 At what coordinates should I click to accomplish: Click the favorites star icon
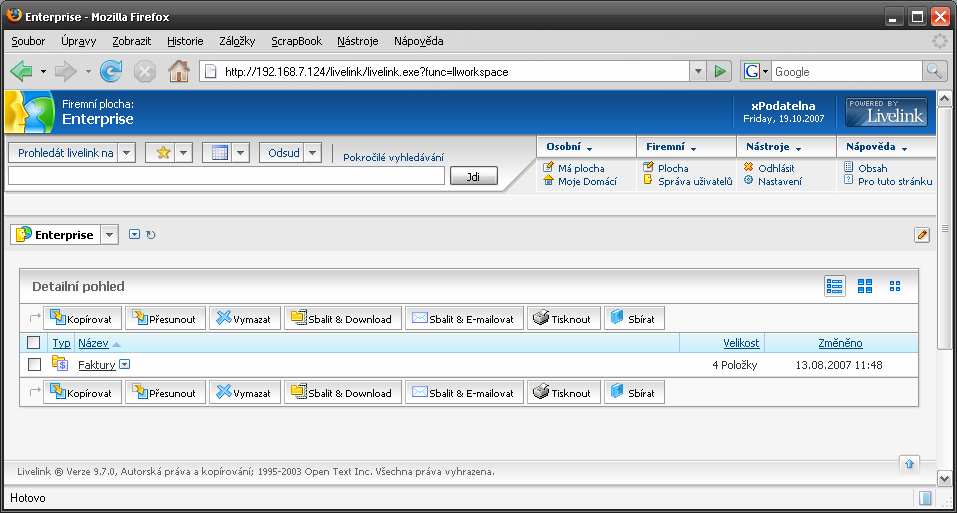click(x=162, y=152)
